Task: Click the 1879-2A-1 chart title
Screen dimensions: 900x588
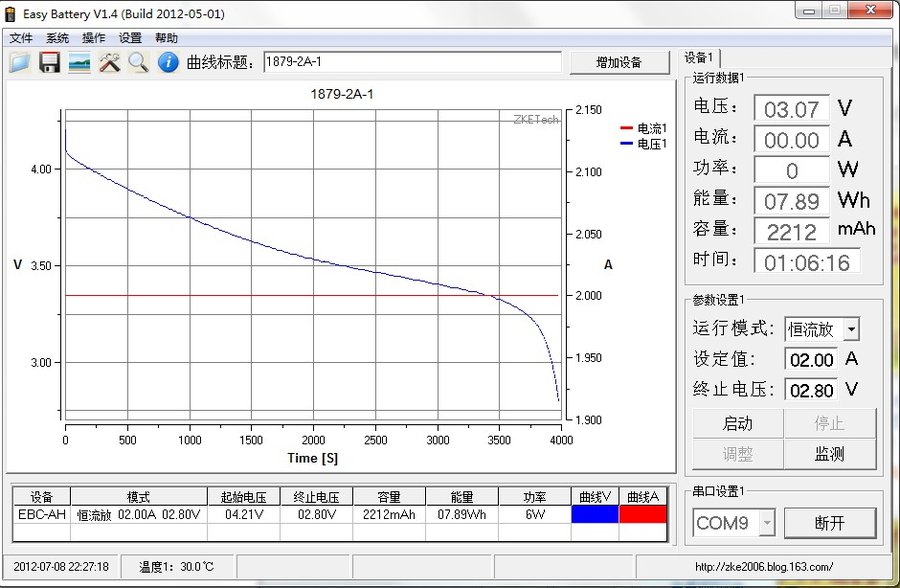Action: [x=342, y=94]
